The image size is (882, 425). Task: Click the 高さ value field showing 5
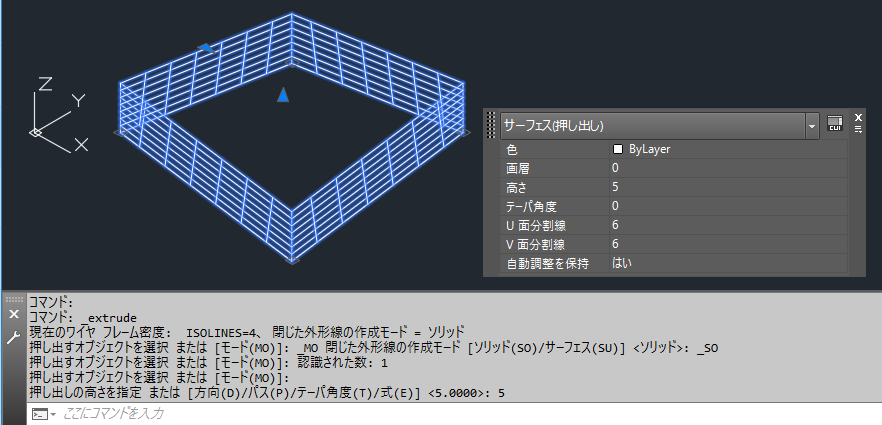click(x=728, y=187)
